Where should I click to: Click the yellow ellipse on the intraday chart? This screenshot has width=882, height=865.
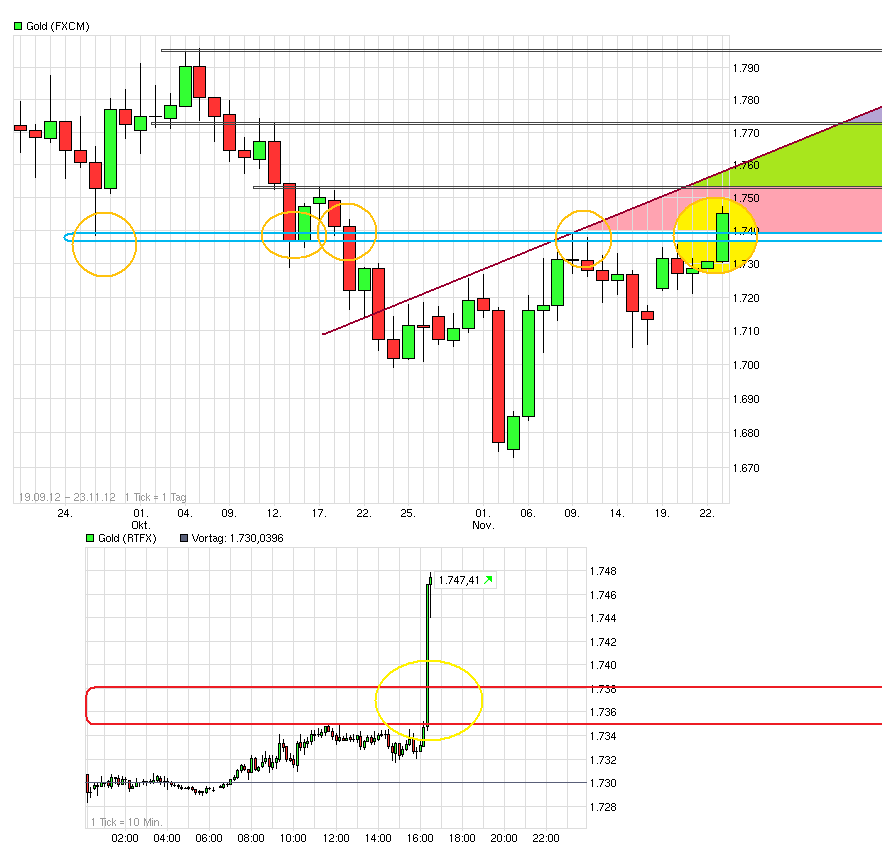pos(428,701)
